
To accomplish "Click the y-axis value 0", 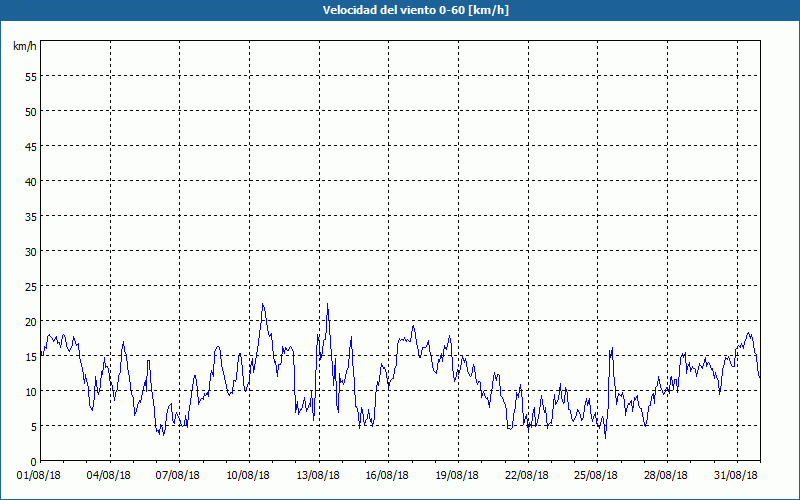I will click(x=34, y=462).
